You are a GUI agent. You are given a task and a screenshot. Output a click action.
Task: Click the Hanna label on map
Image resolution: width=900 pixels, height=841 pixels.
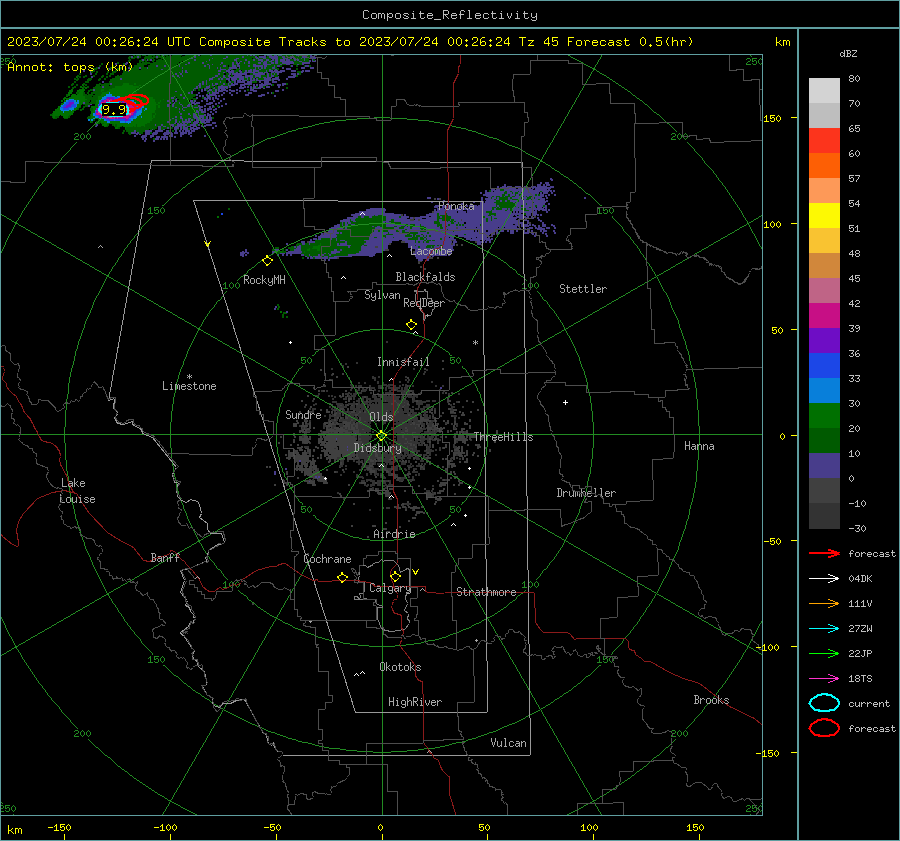point(699,446)
